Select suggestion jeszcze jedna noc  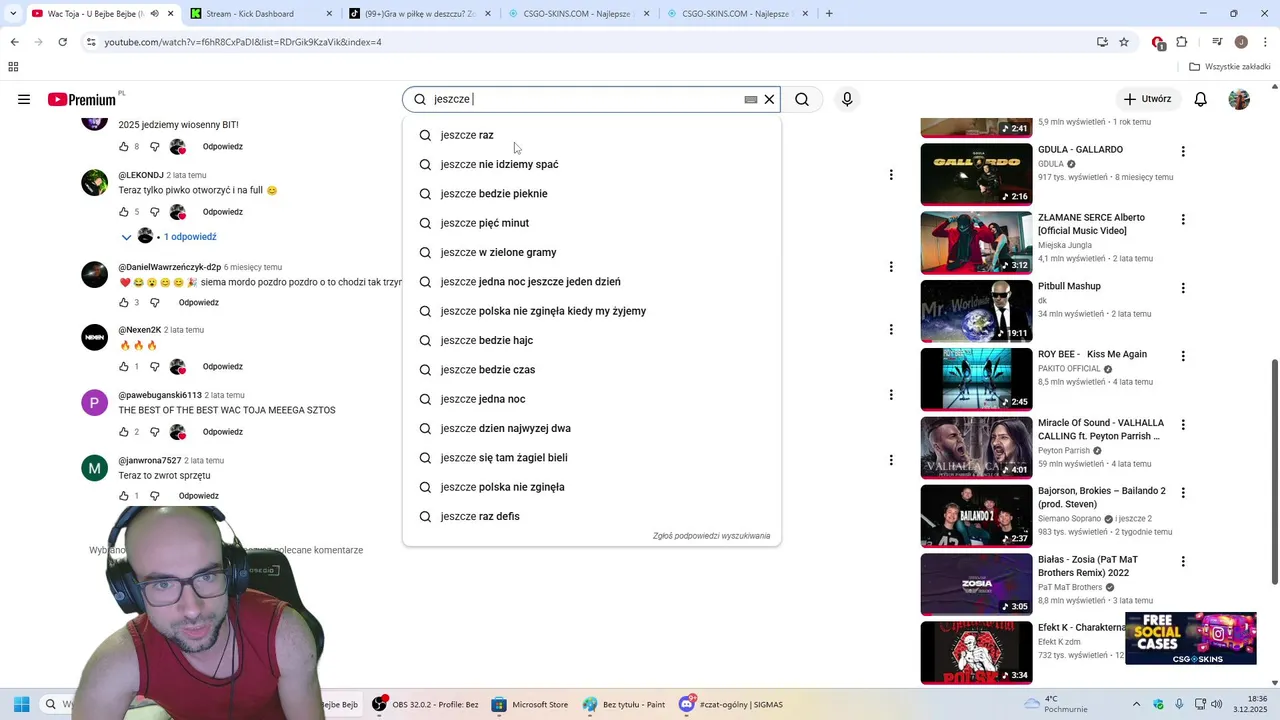click(x=591, y=399)
